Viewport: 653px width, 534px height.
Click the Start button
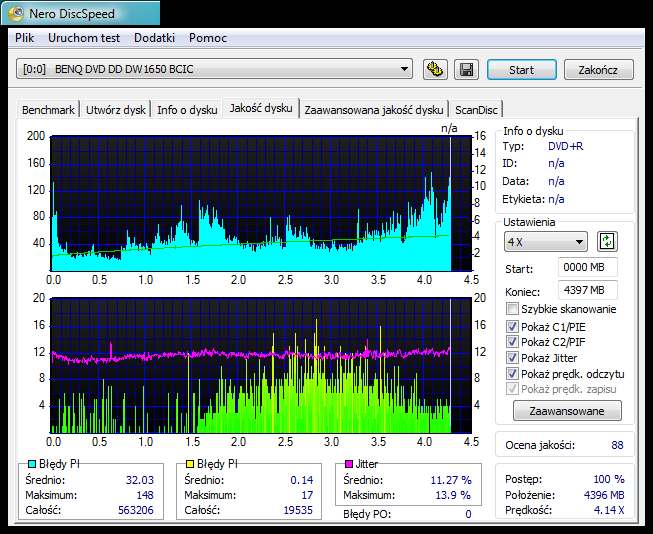521,70
